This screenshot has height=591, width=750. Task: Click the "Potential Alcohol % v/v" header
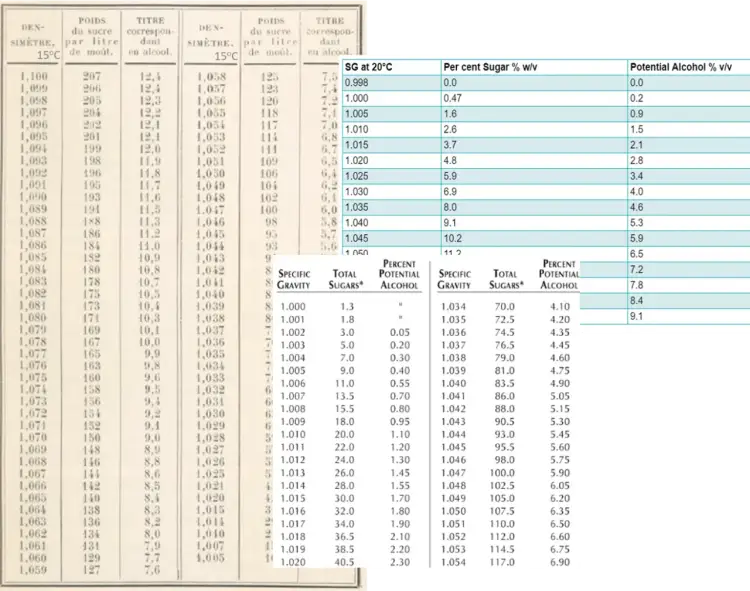click(x=680, y=66)
